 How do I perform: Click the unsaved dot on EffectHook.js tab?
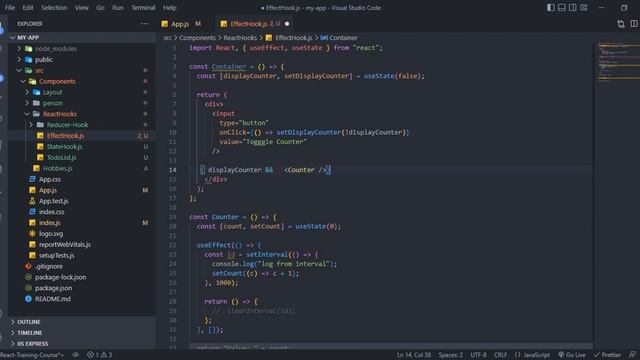pyautogui.click(x=287, y=24)
